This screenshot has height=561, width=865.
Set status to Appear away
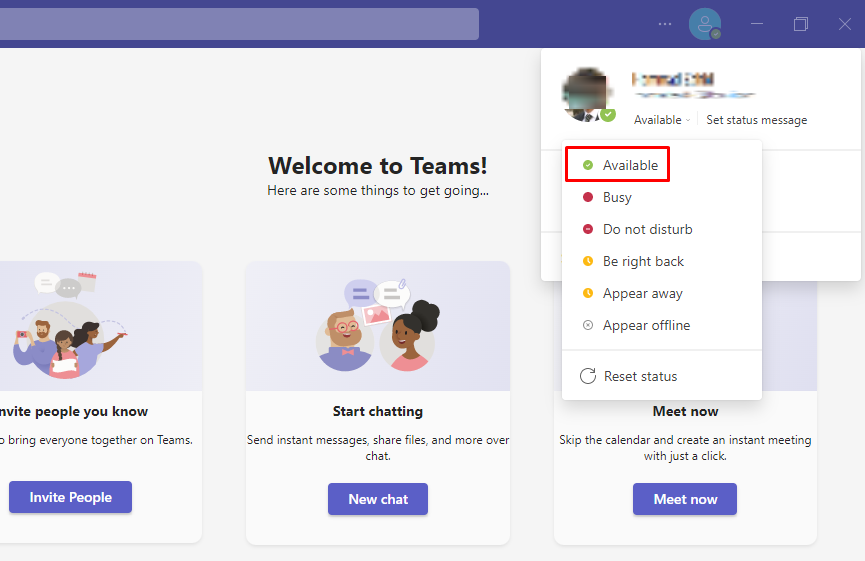point(662,293)
